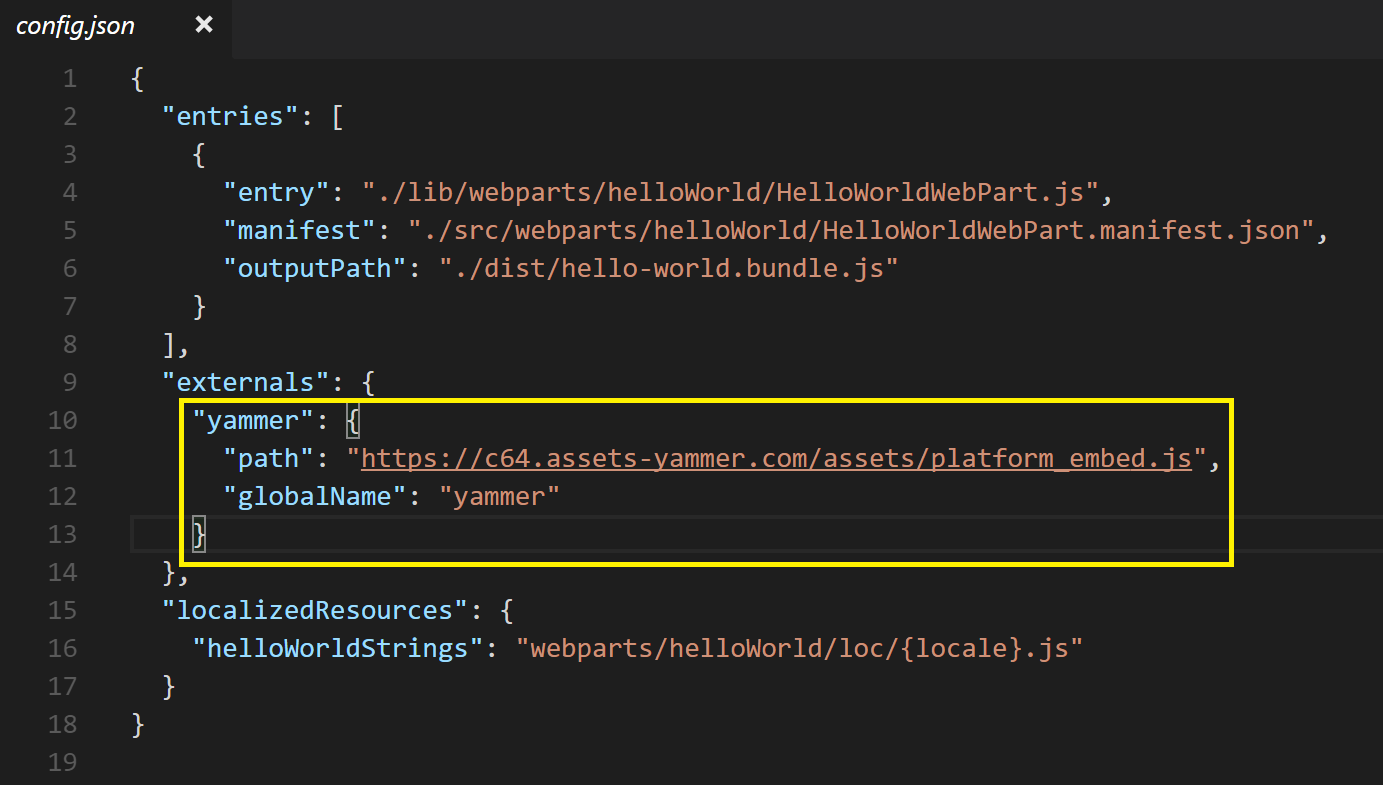The height and width of the screenshot is (785, 1383).
Task: Close the config.json tab
Action: pos(204,25)
